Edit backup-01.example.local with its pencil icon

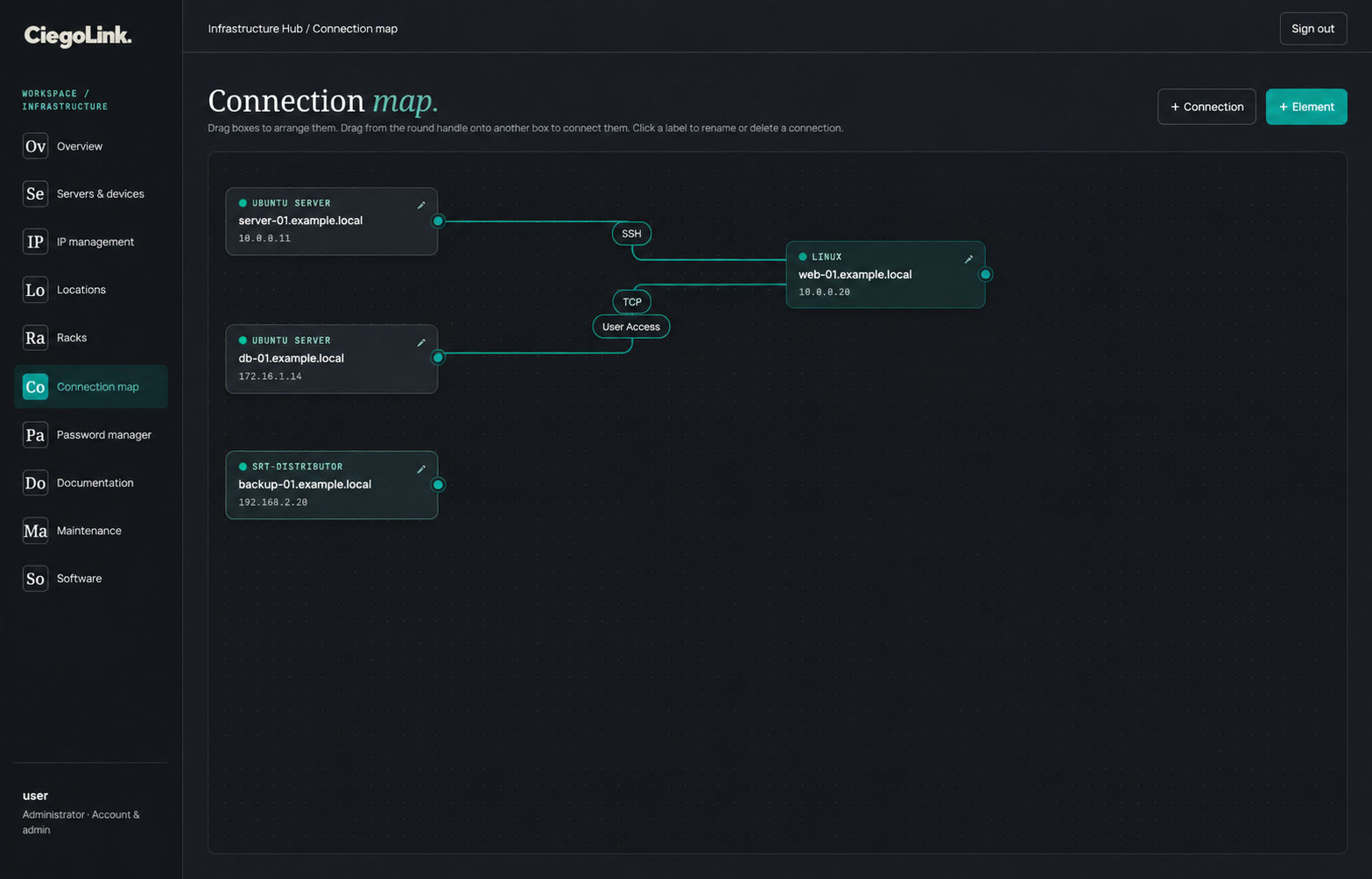click(x=421, y=469)
